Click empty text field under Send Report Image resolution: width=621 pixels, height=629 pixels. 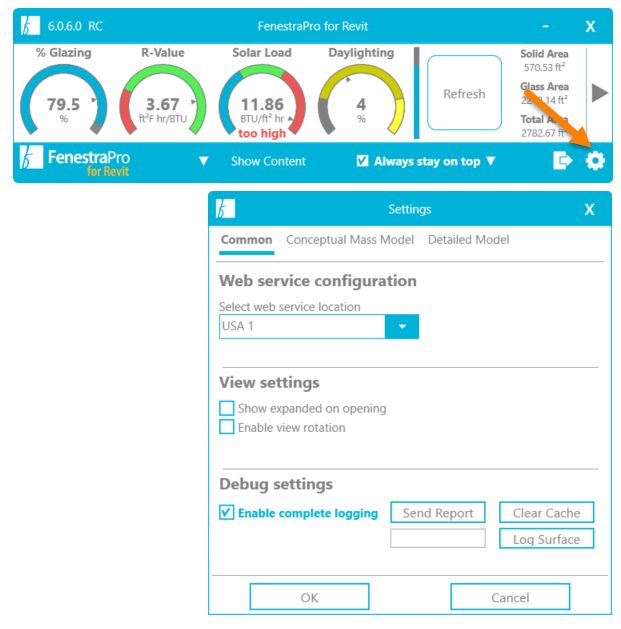[x=438, y=538]
